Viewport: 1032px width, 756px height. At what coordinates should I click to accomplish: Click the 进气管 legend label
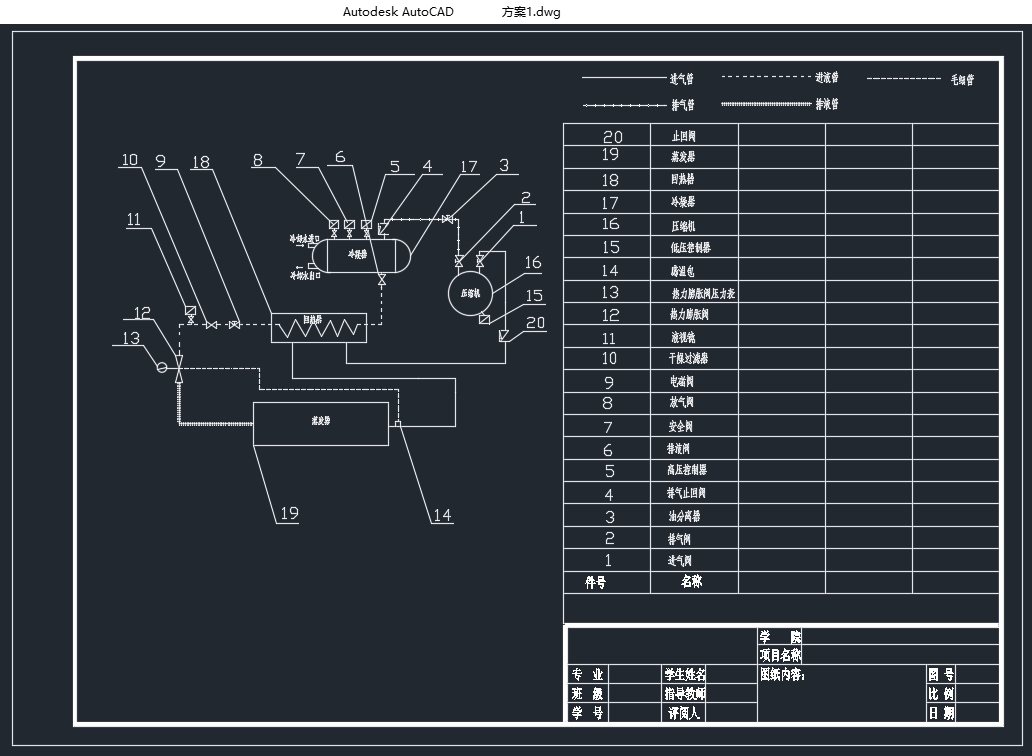coord(682,78)
